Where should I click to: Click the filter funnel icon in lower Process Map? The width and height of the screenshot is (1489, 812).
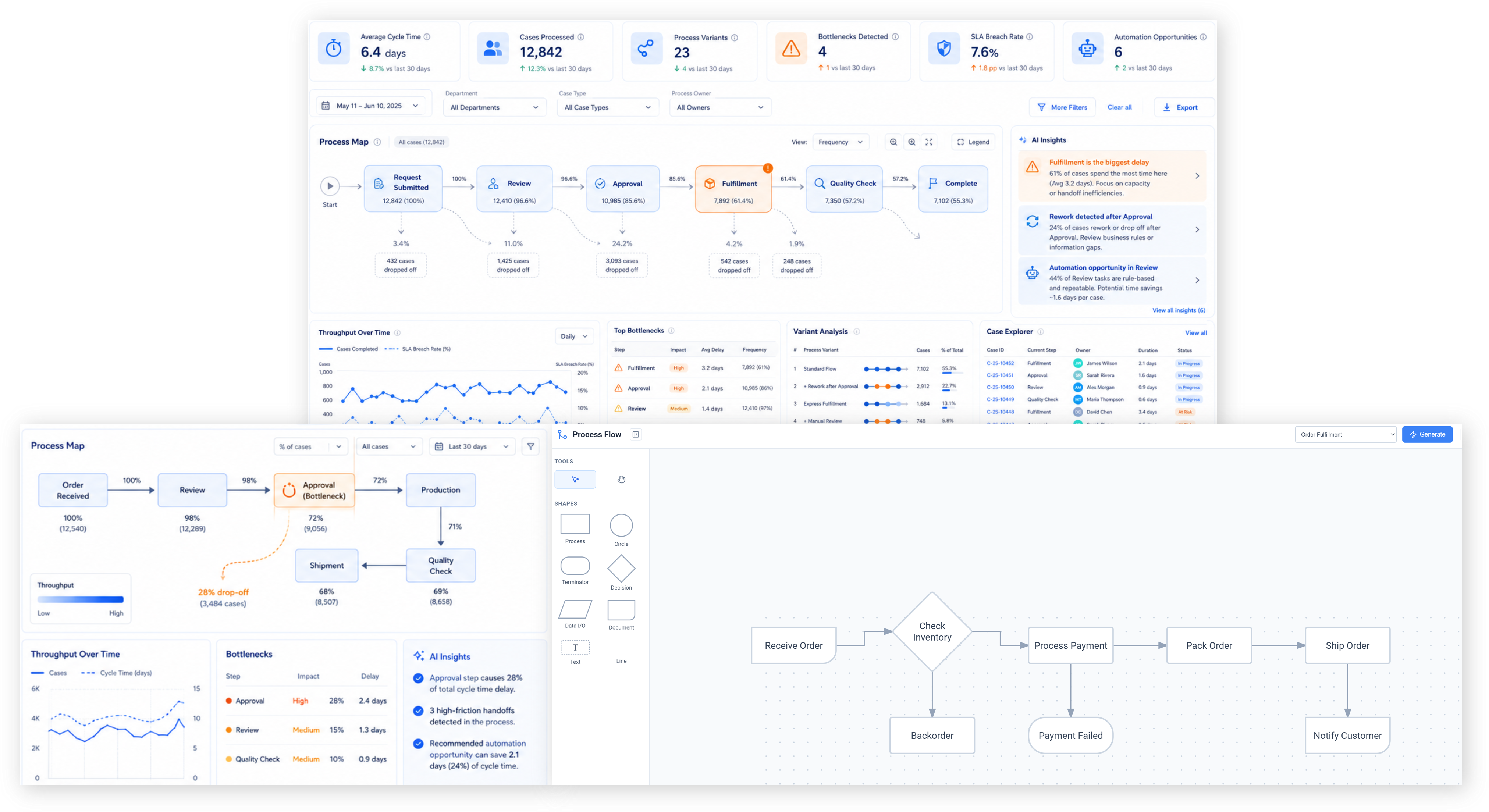pos(531,446)
